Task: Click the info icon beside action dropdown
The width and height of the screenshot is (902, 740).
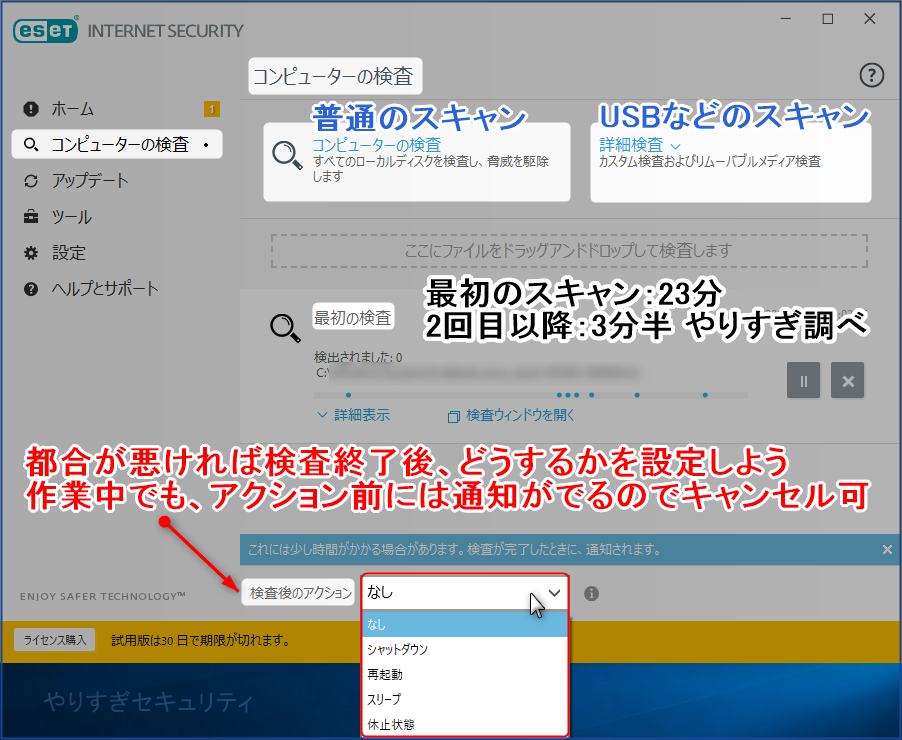Action: (591, 593)
